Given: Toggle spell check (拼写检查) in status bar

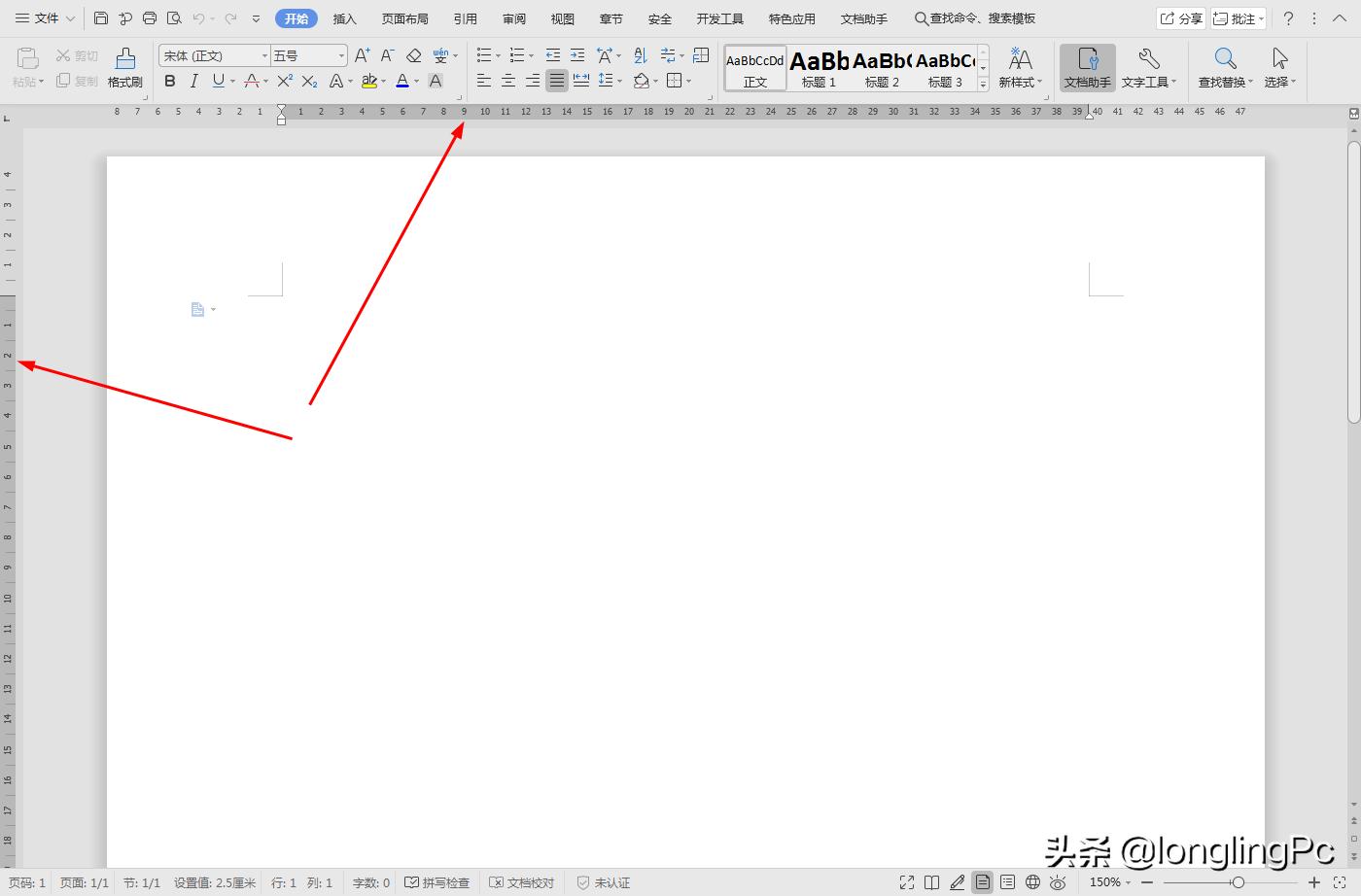Looking at the screenshot, I should (x=437, y=882).
